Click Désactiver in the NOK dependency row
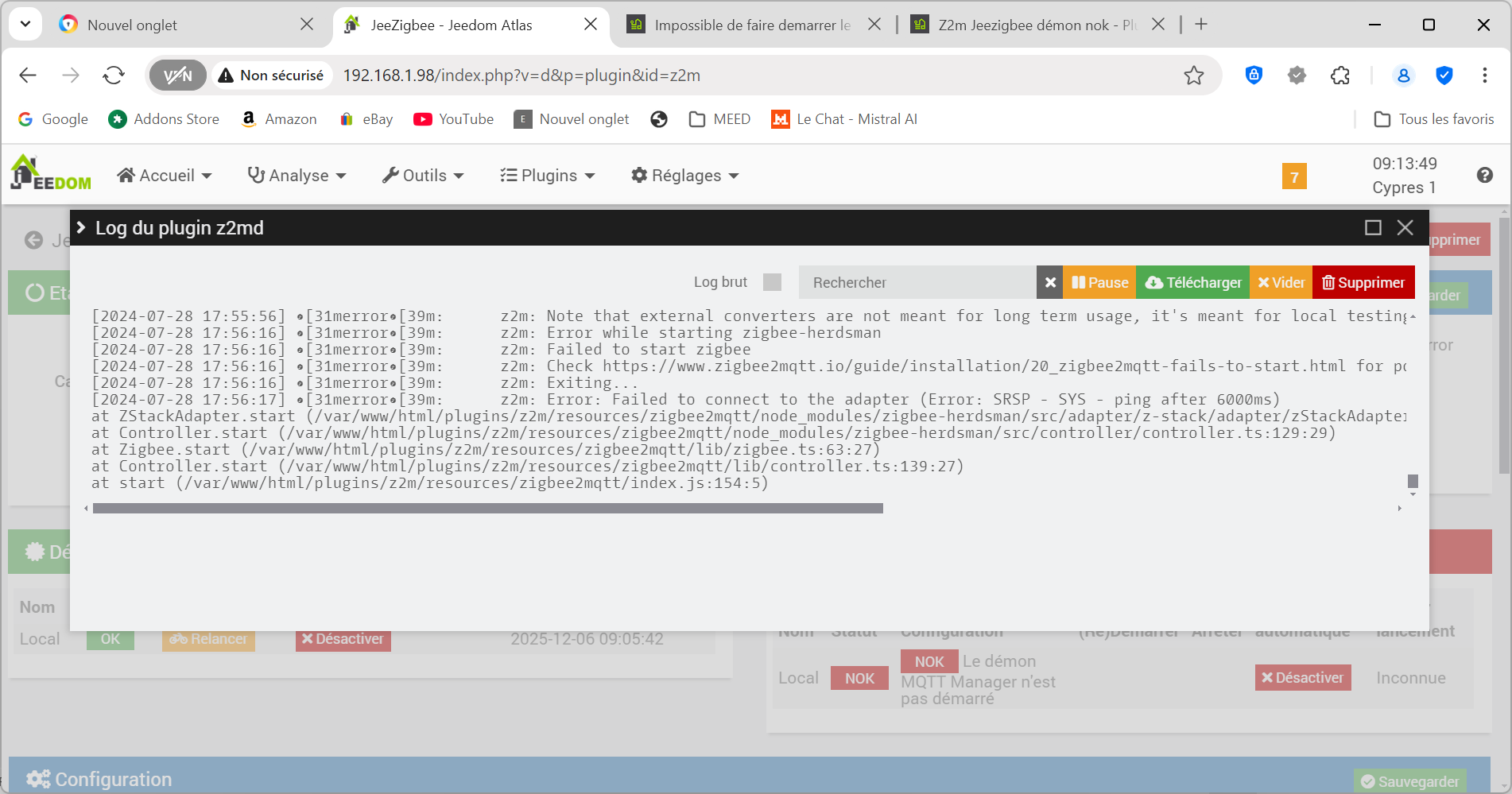 [x=1303, y=678]
